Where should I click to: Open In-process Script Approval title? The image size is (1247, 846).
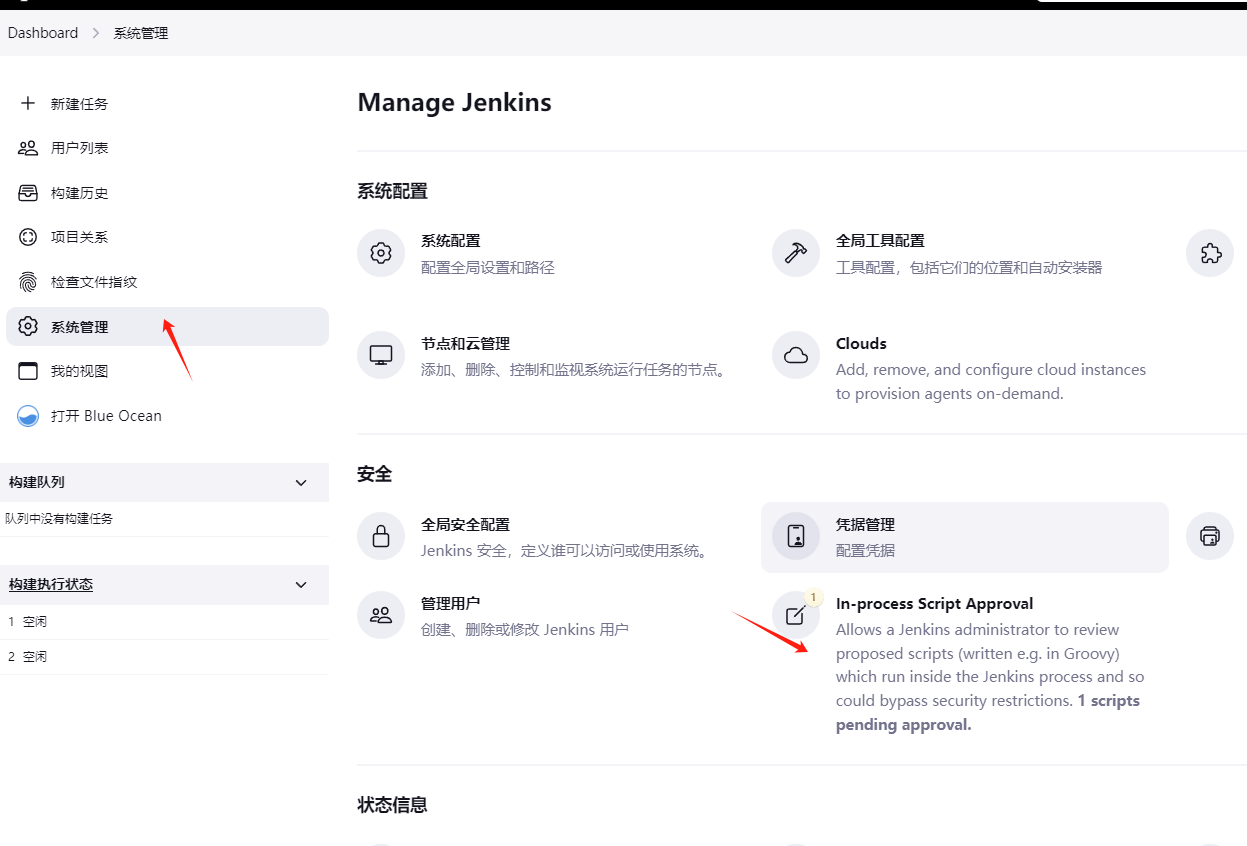click(934, 603)
